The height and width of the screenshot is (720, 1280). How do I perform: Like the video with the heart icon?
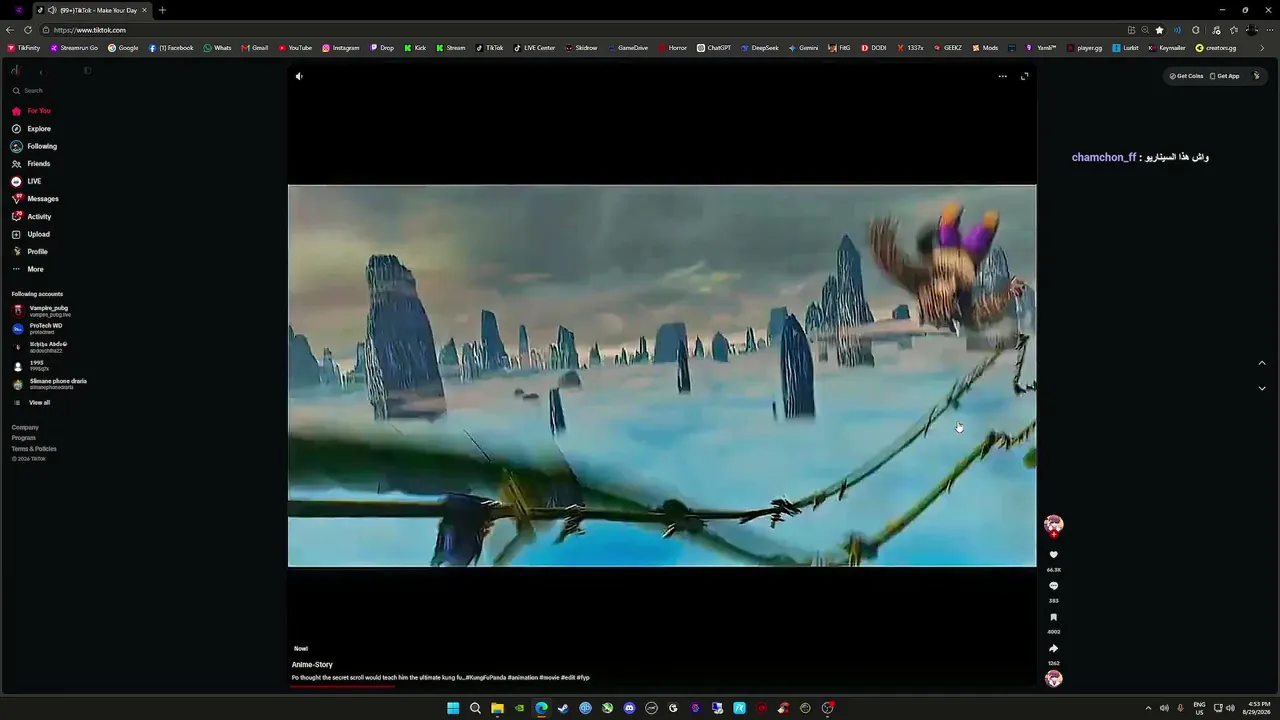point(1053,555)
